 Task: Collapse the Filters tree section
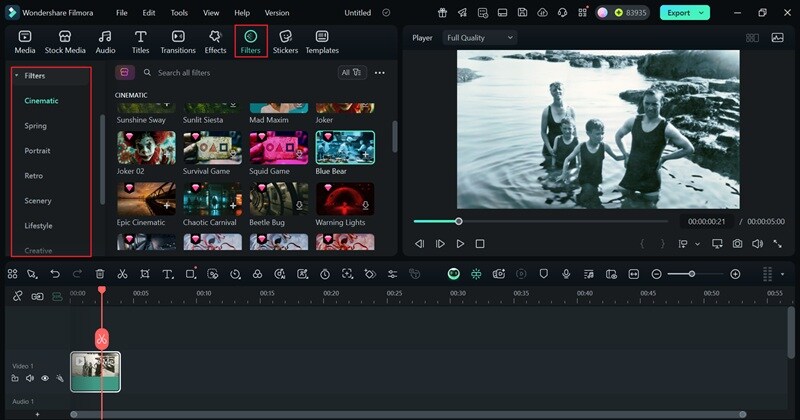tap(17, 76)
